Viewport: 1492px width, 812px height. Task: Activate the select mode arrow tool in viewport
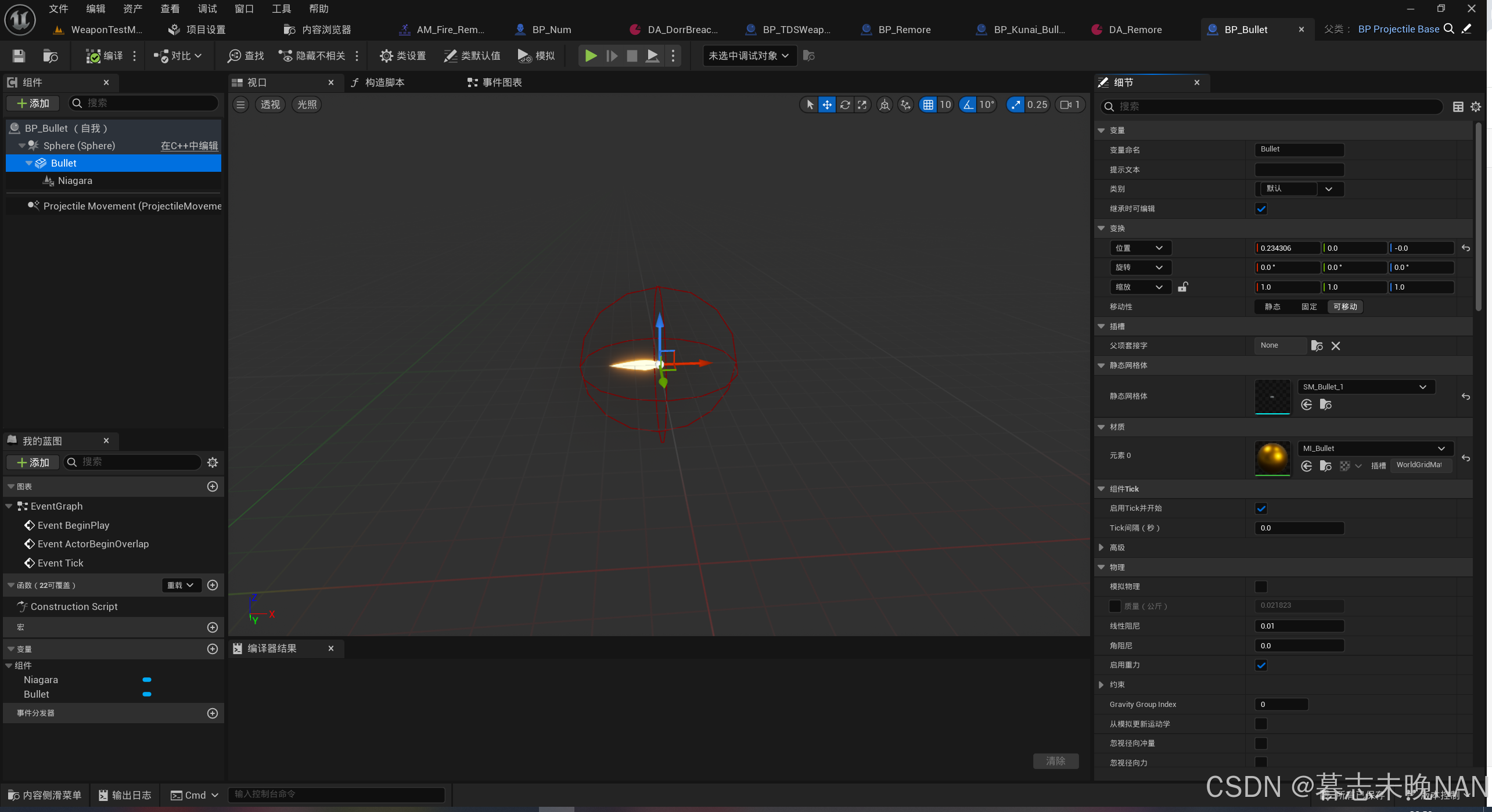810,104
